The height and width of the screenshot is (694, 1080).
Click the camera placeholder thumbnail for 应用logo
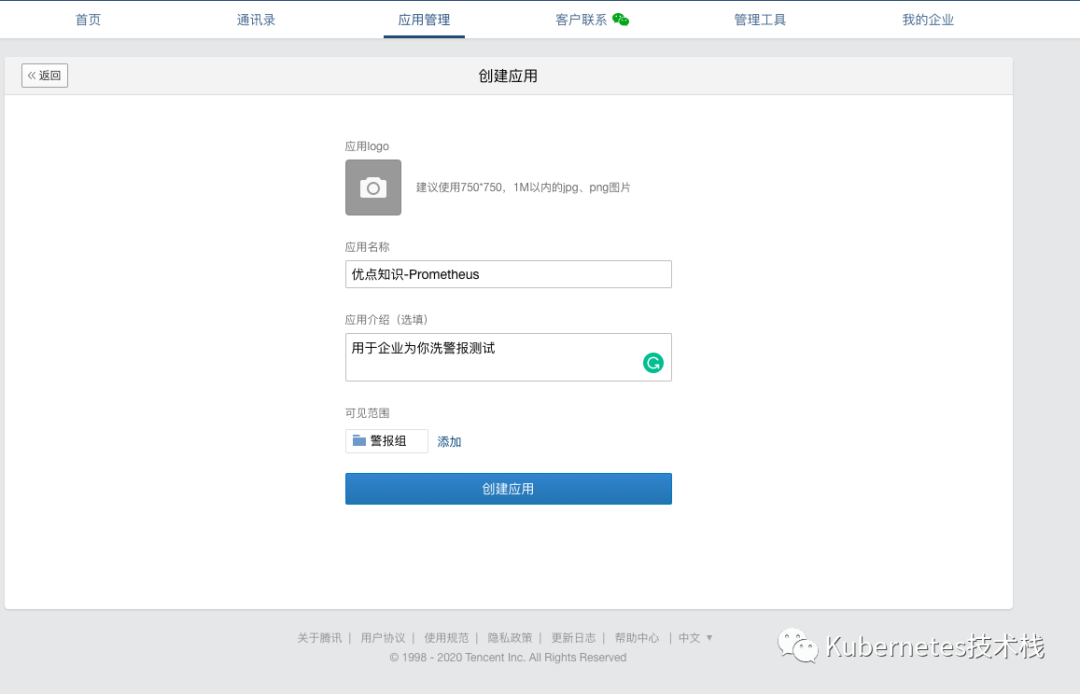(372, 187)
